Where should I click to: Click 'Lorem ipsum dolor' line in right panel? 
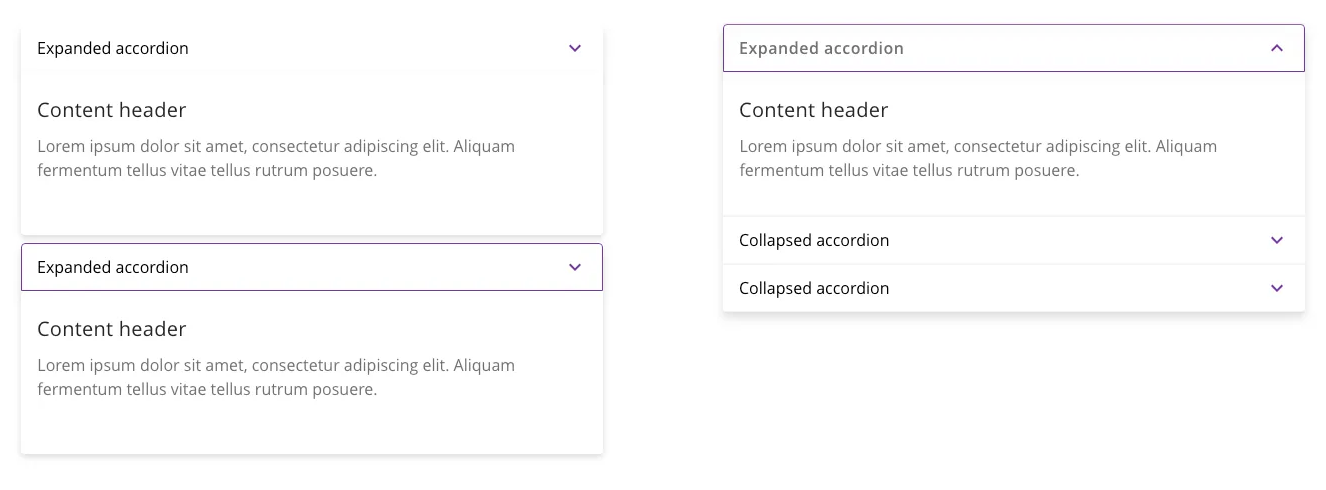click(x=978, y=146)
